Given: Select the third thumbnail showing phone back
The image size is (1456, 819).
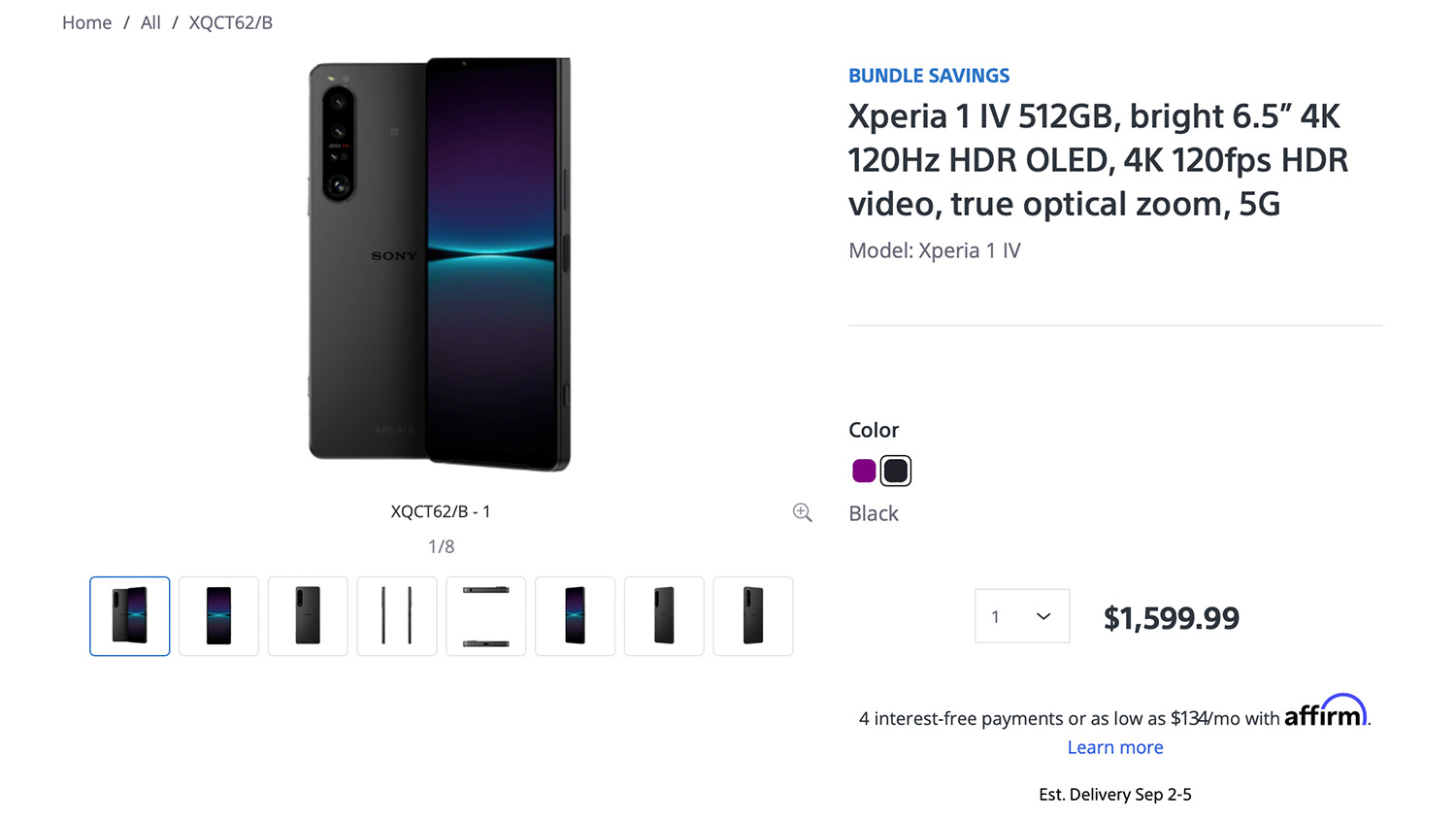Looking at the screenshot, I should point(308,616).
